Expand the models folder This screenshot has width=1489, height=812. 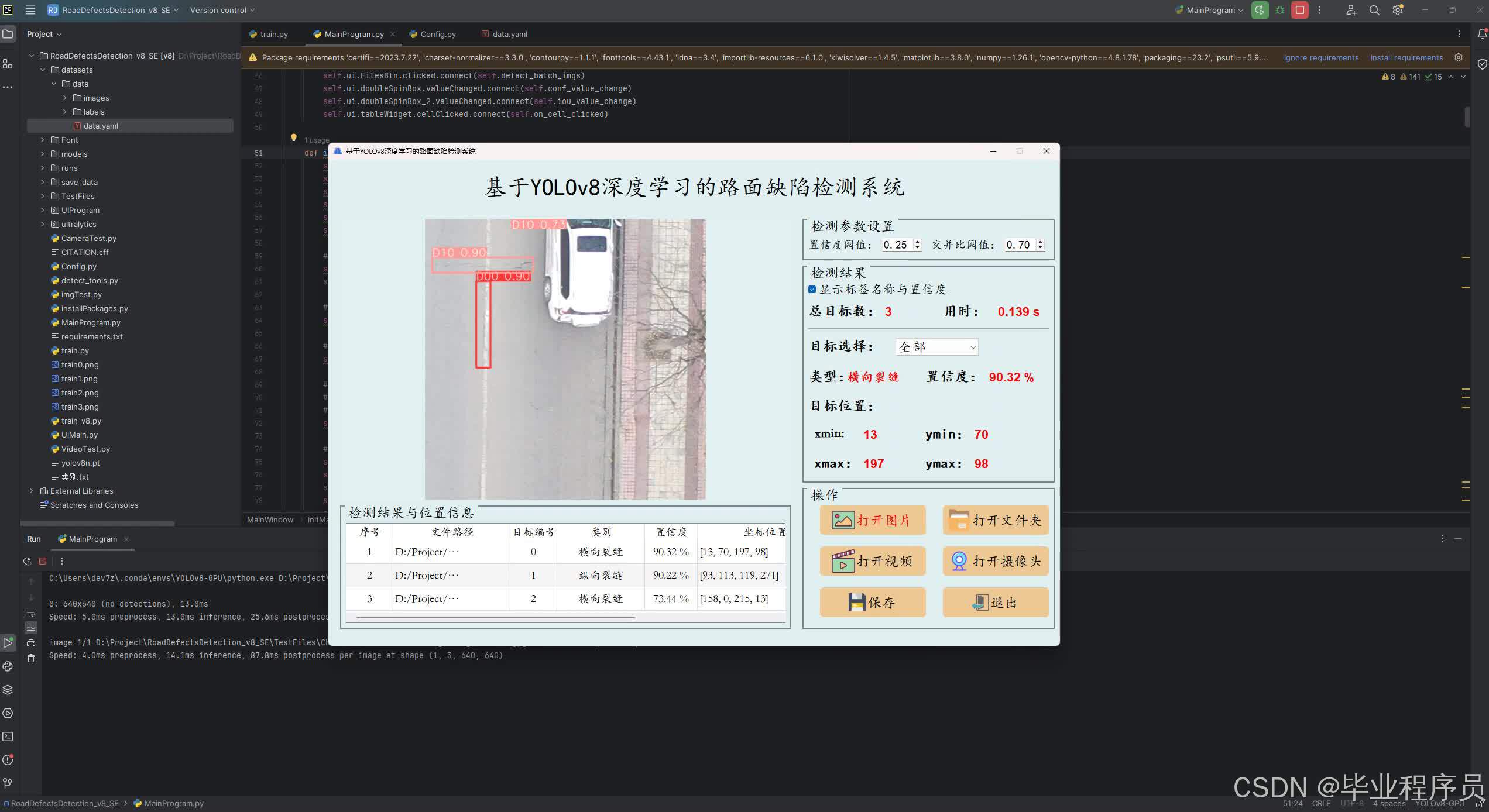point(42,154)
